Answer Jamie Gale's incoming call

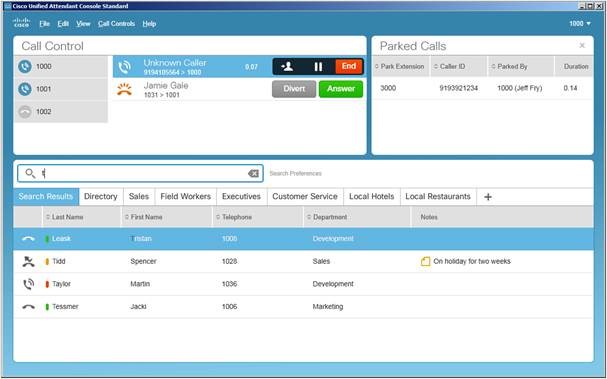tap(341, 89)
